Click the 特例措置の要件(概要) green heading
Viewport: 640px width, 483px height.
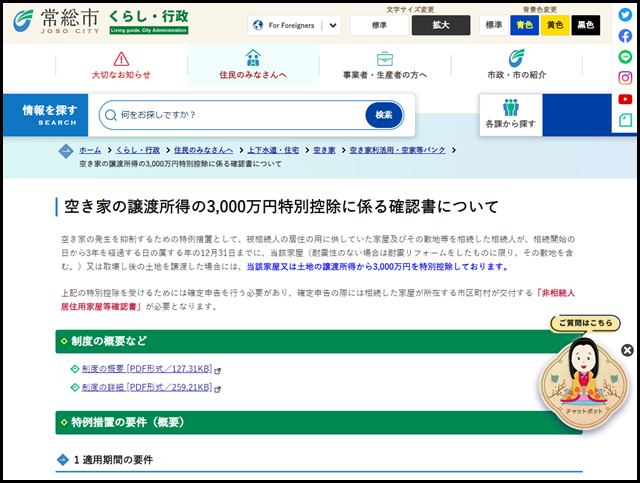tap(319, 423)
